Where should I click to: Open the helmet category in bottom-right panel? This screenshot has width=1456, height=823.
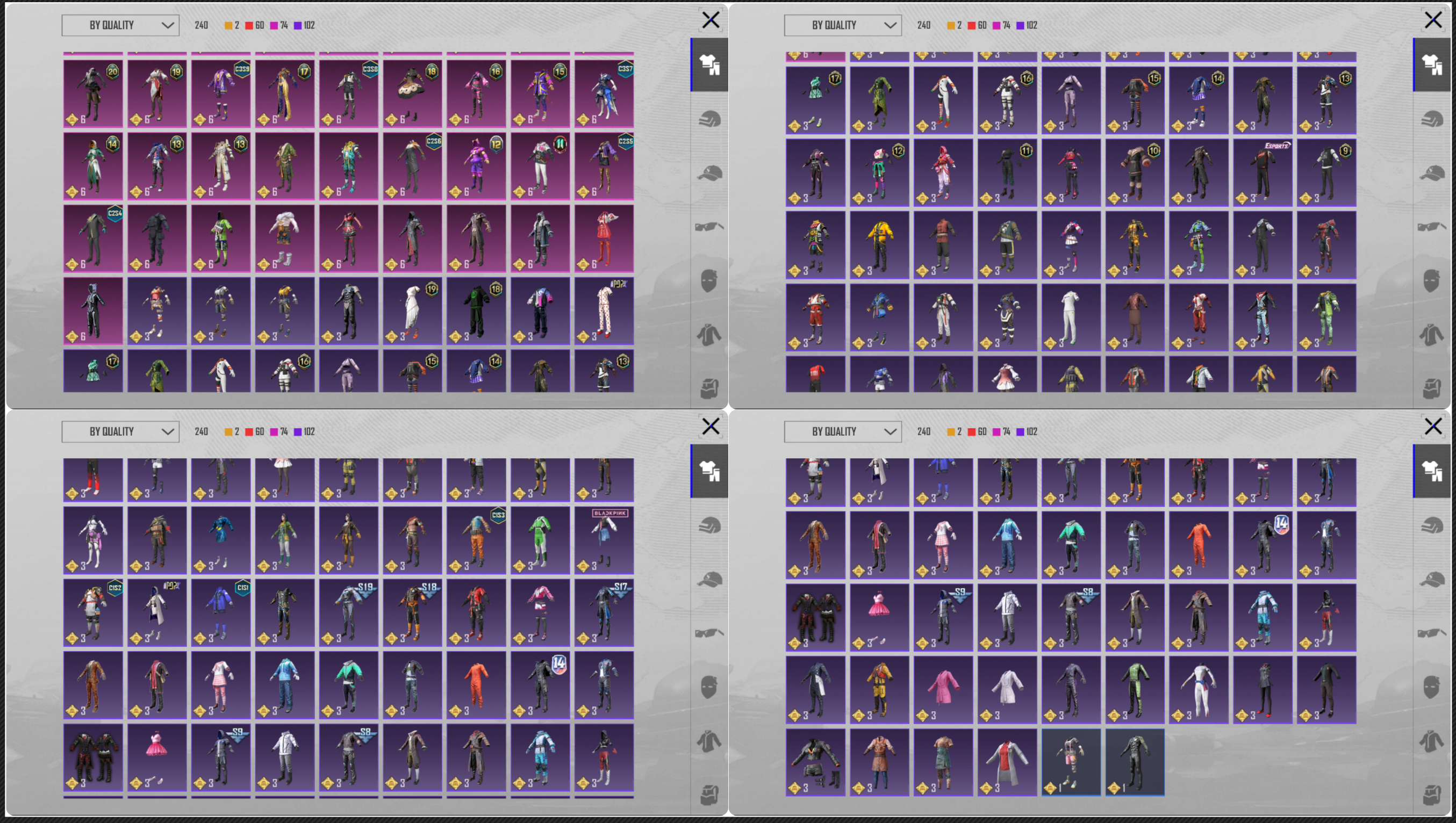click(1432, 525)
